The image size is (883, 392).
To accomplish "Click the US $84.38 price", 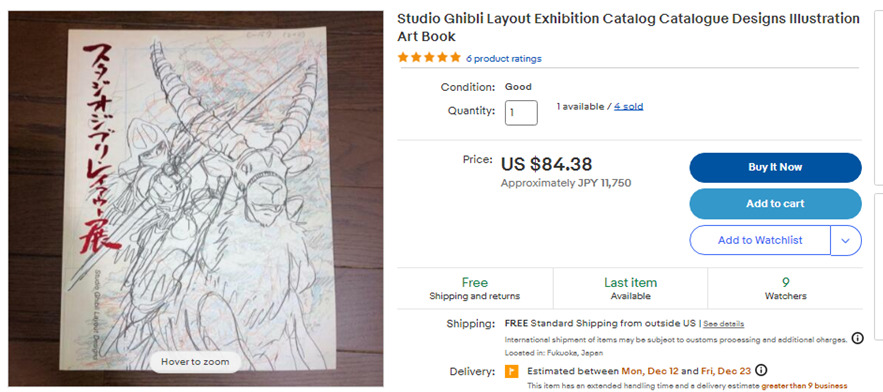I will point(546,164).
